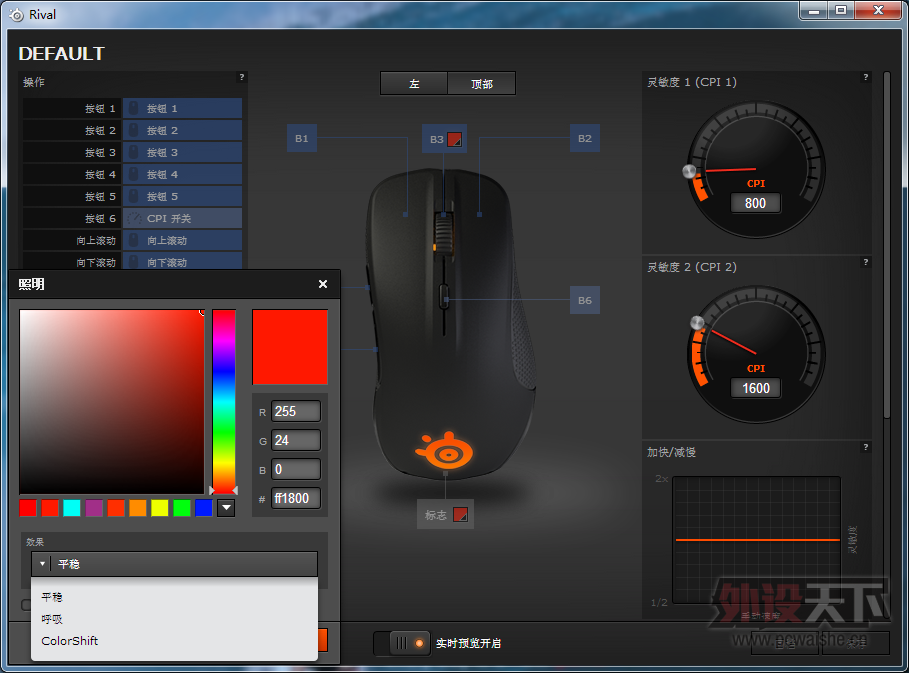Collapse the 效果 effect dropdown
909x673 pixels.
tap(174, 564)
